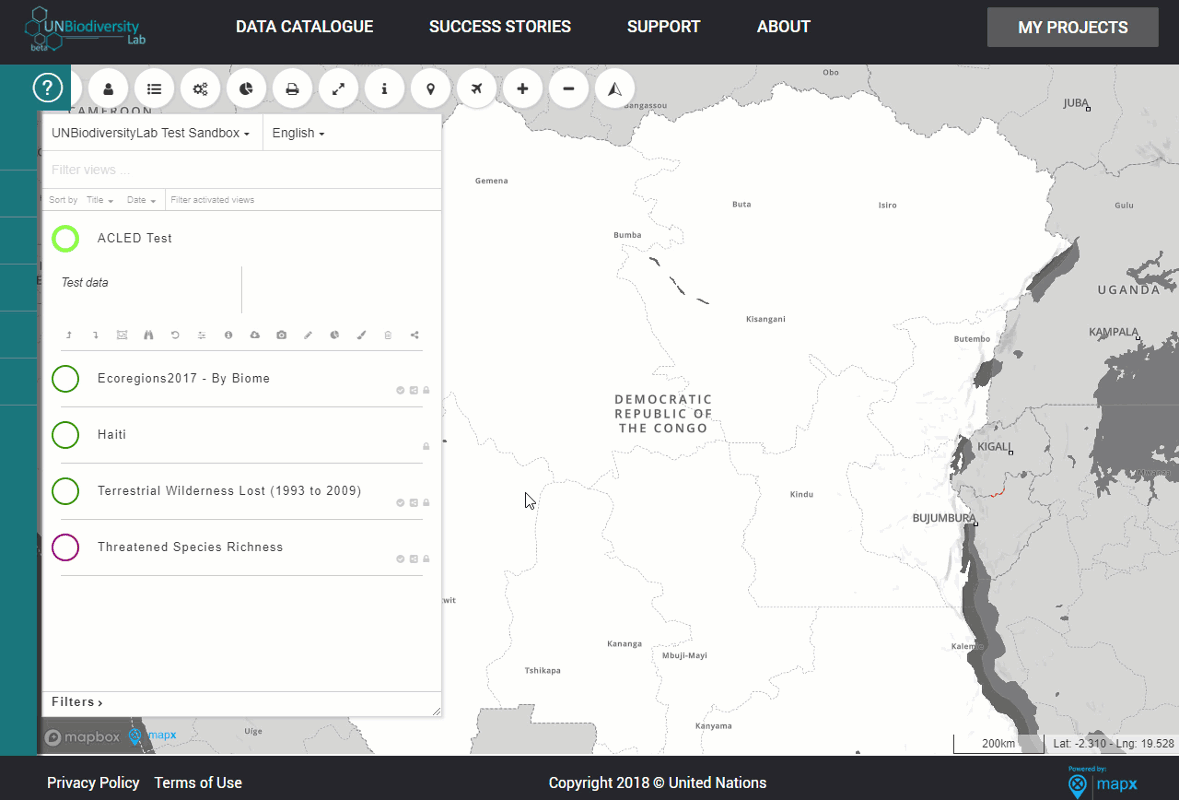Expand the Filters section
This screenshot has width=1179, height=800.
77,702
